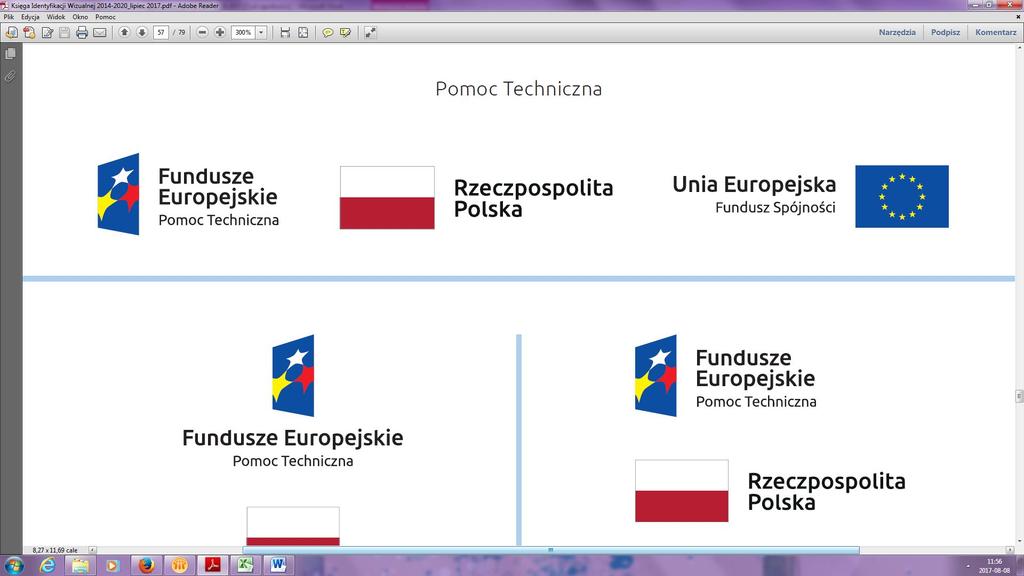Open the Widok menu

click(56, 17)
